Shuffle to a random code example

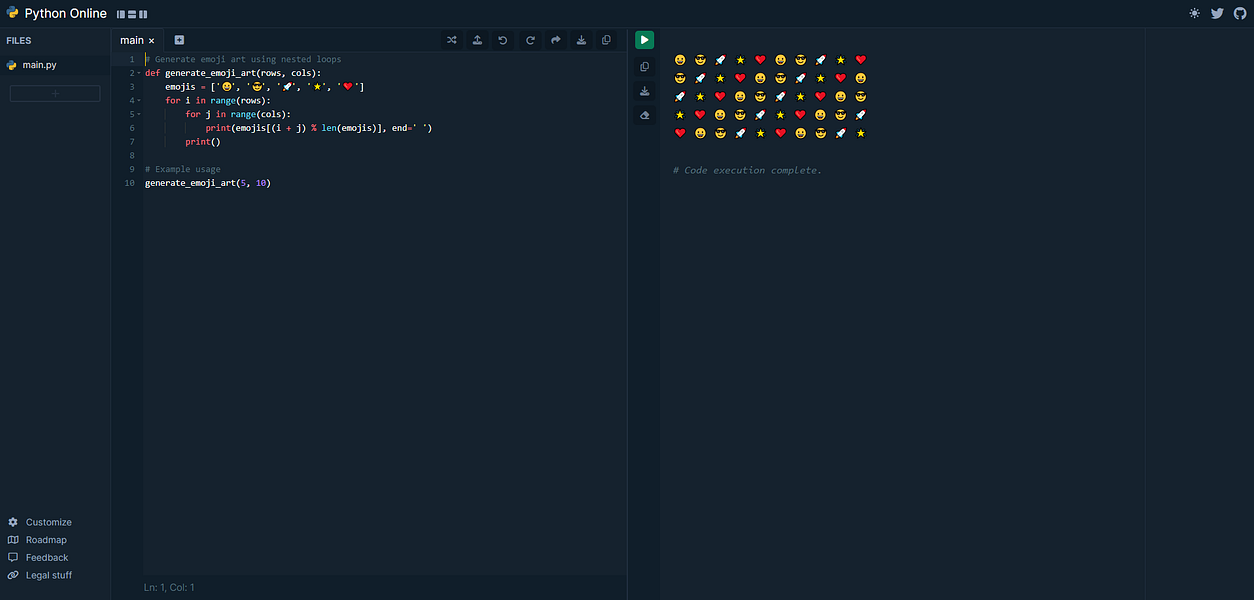coord(451,40)
